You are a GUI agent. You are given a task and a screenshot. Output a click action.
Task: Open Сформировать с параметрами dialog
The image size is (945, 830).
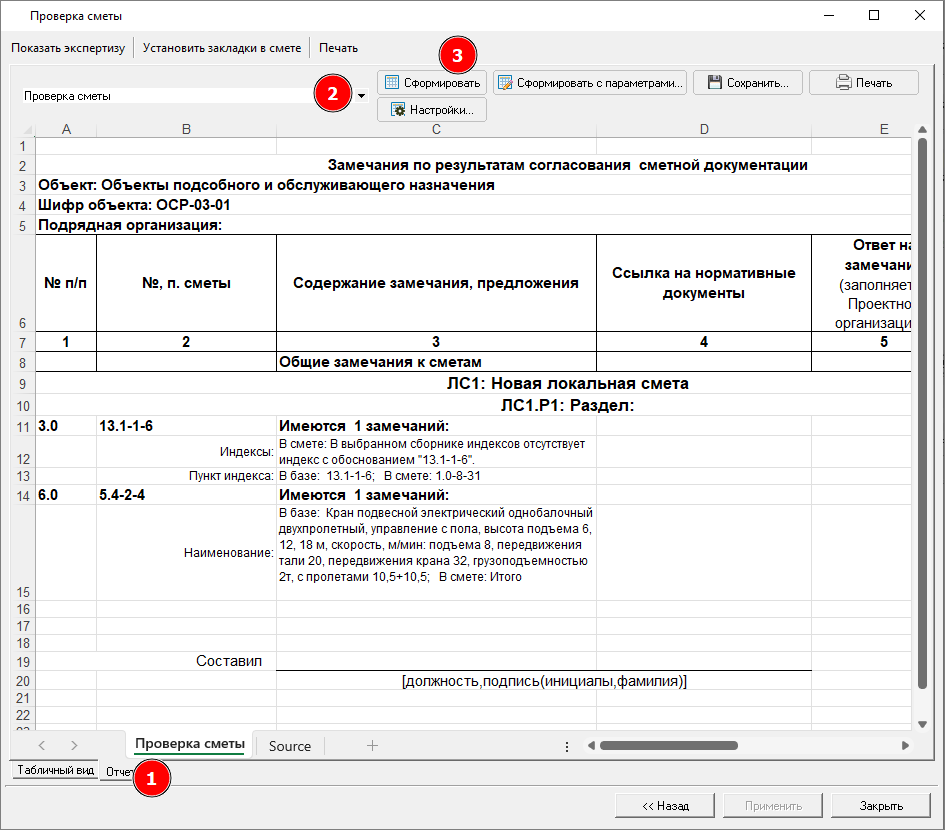(590, 83)
